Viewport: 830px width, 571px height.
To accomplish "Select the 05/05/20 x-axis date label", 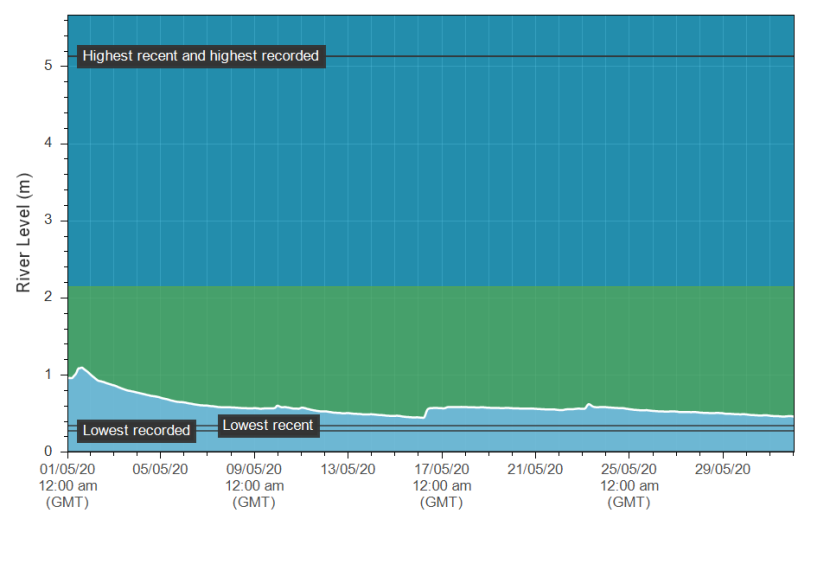I will pyautogui.click(x=161, y=468).
